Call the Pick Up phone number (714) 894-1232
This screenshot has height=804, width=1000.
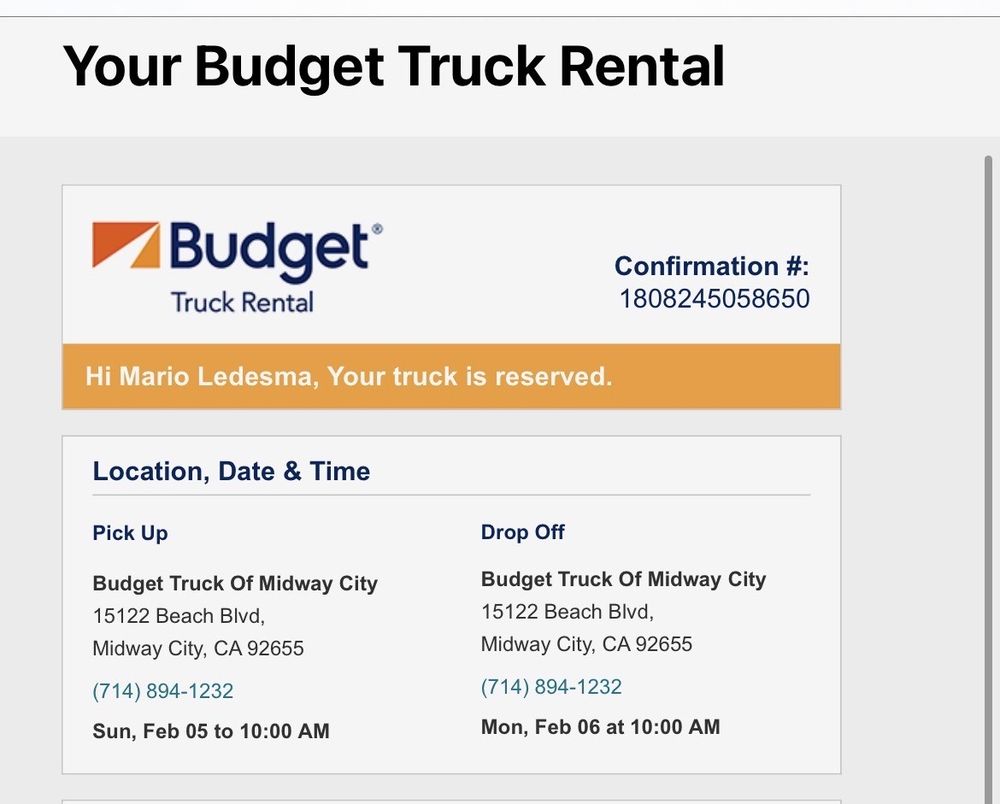click(162, 689)
